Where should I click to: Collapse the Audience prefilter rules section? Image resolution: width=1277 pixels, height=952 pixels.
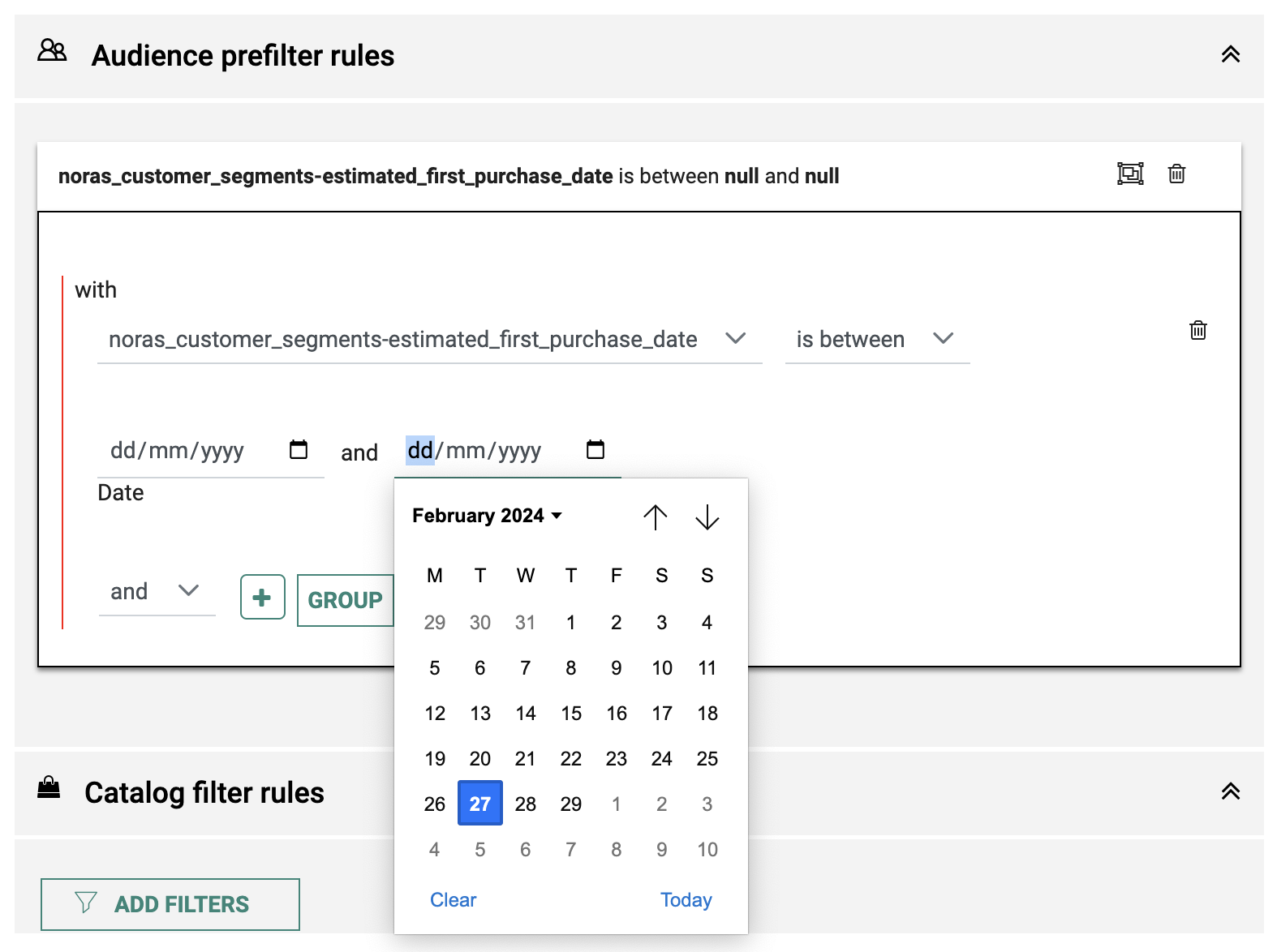click(1230, 55)
